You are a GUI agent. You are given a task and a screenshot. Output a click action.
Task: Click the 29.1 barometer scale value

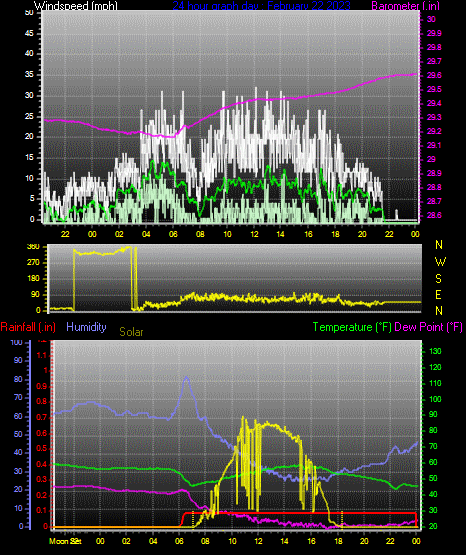434,145
